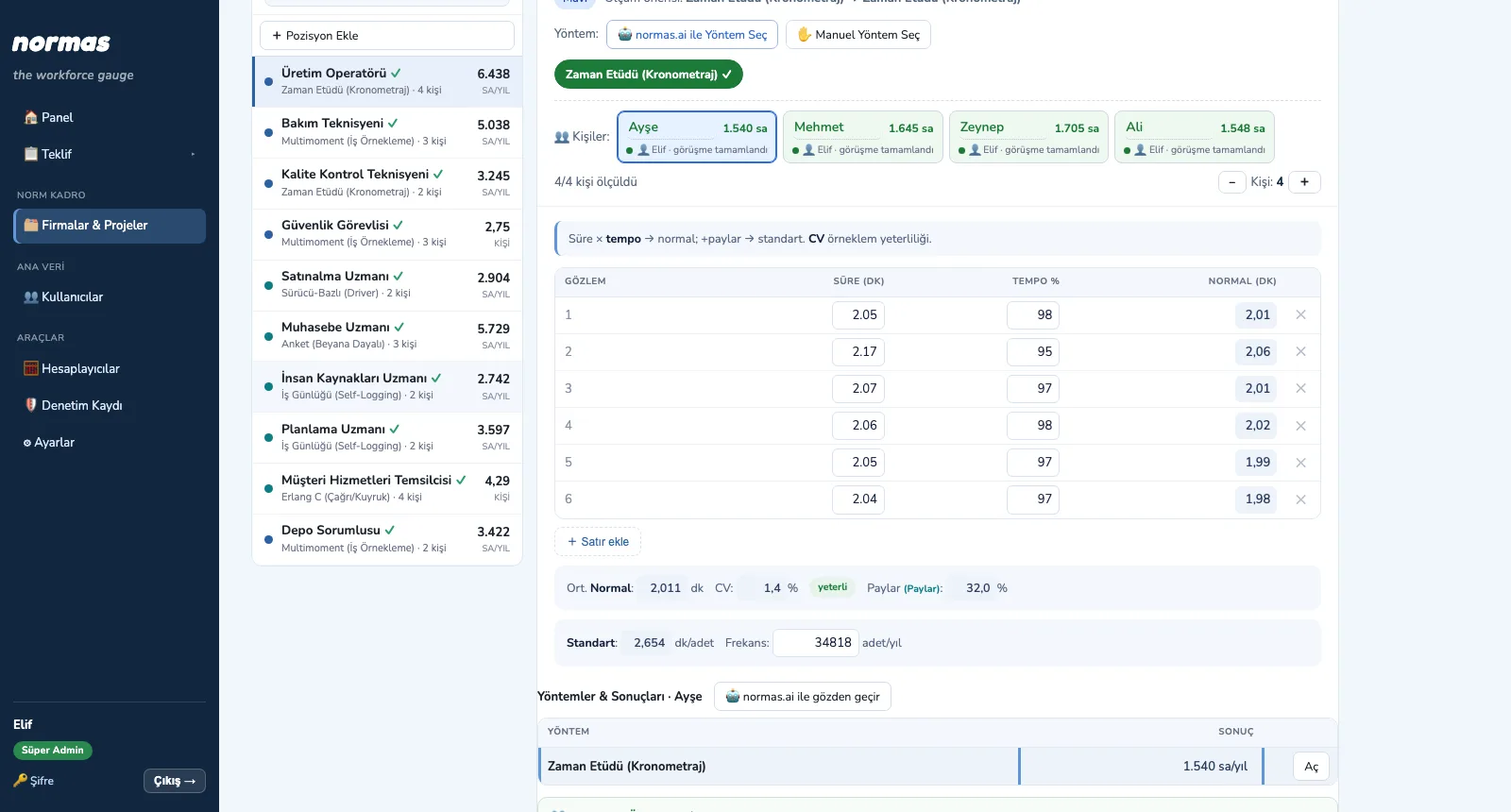Click normas.ai ile gözden geçir
This screenshot has height=812, width=1511.
(x=803, y=697)
